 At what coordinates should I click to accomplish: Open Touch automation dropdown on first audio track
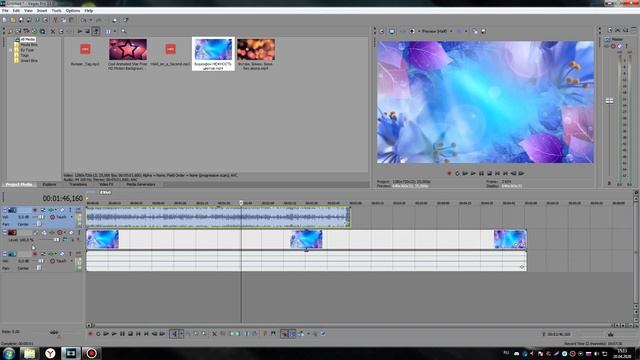coord(71,217)
